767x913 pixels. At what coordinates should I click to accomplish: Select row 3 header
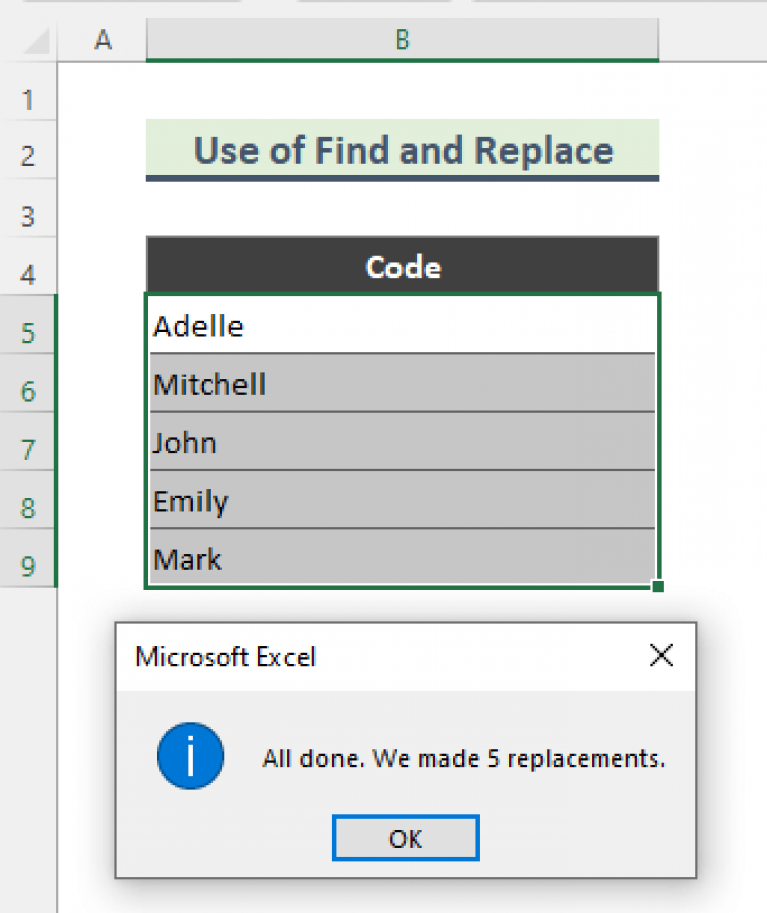coord(27,216)
